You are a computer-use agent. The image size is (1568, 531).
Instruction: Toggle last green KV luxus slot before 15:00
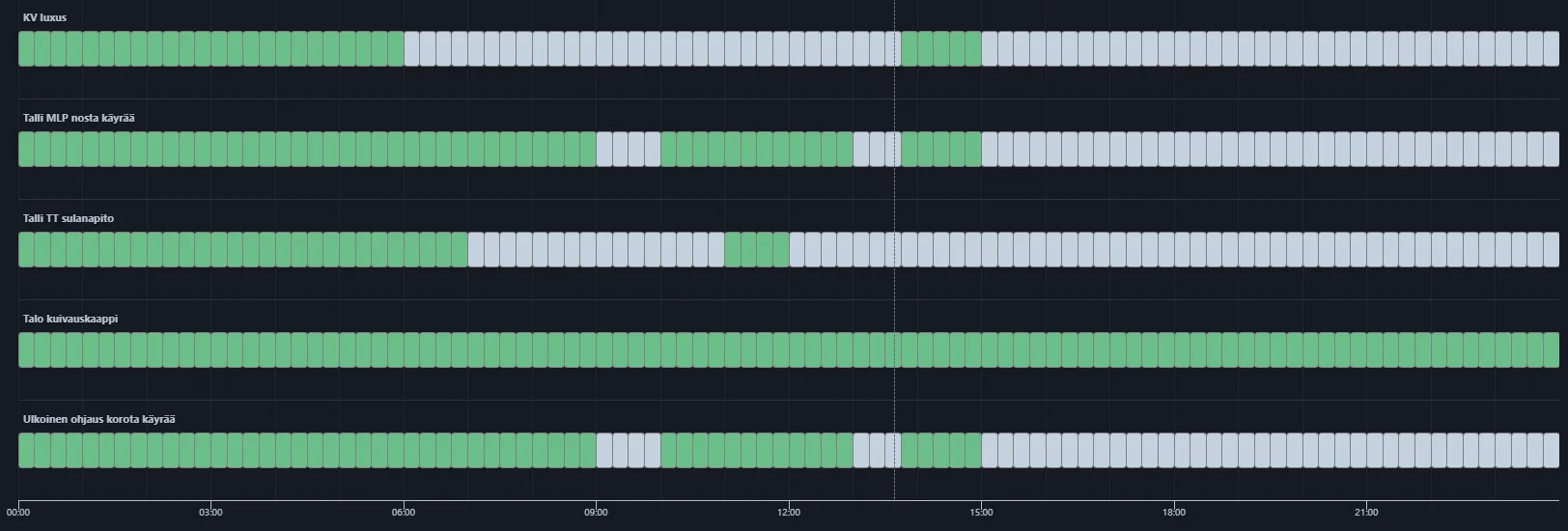click(973, 48)
